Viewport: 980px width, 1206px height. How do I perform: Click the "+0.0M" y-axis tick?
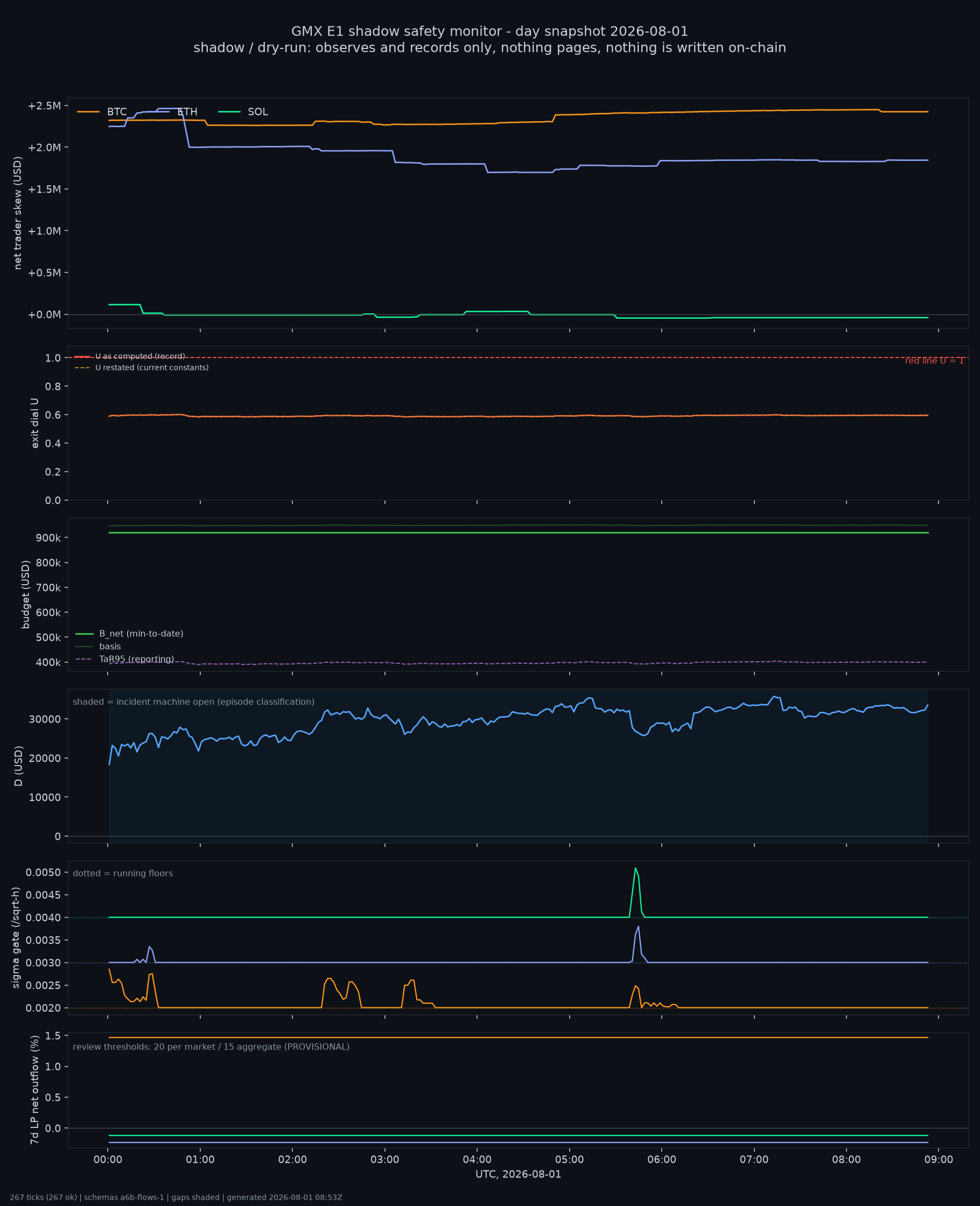point(44,315)
